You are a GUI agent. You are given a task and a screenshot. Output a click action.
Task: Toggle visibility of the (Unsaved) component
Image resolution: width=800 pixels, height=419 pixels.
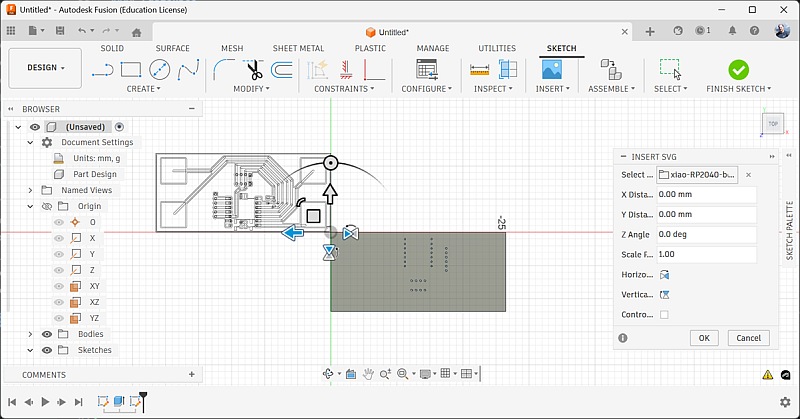35,127
